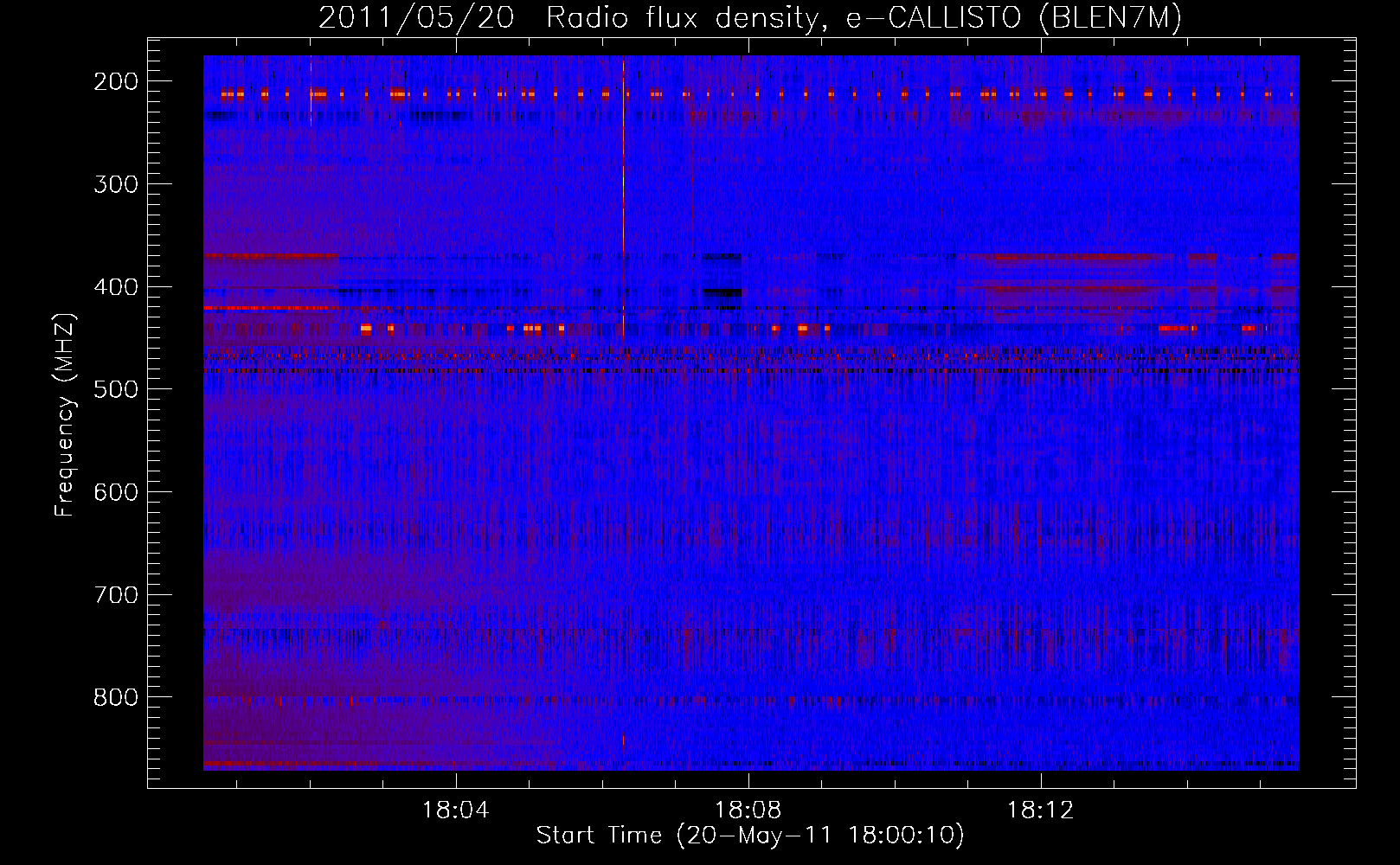This screenshot has width=1400, height=865.
Task: Click the 300 frequency tick label
Action: [115, 183]
